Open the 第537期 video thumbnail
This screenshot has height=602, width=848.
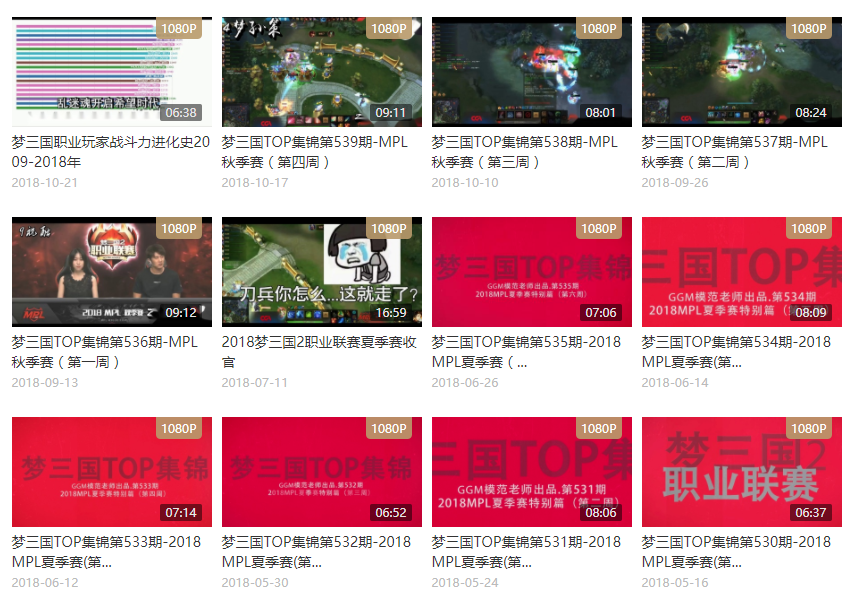(x=742, y=72)
